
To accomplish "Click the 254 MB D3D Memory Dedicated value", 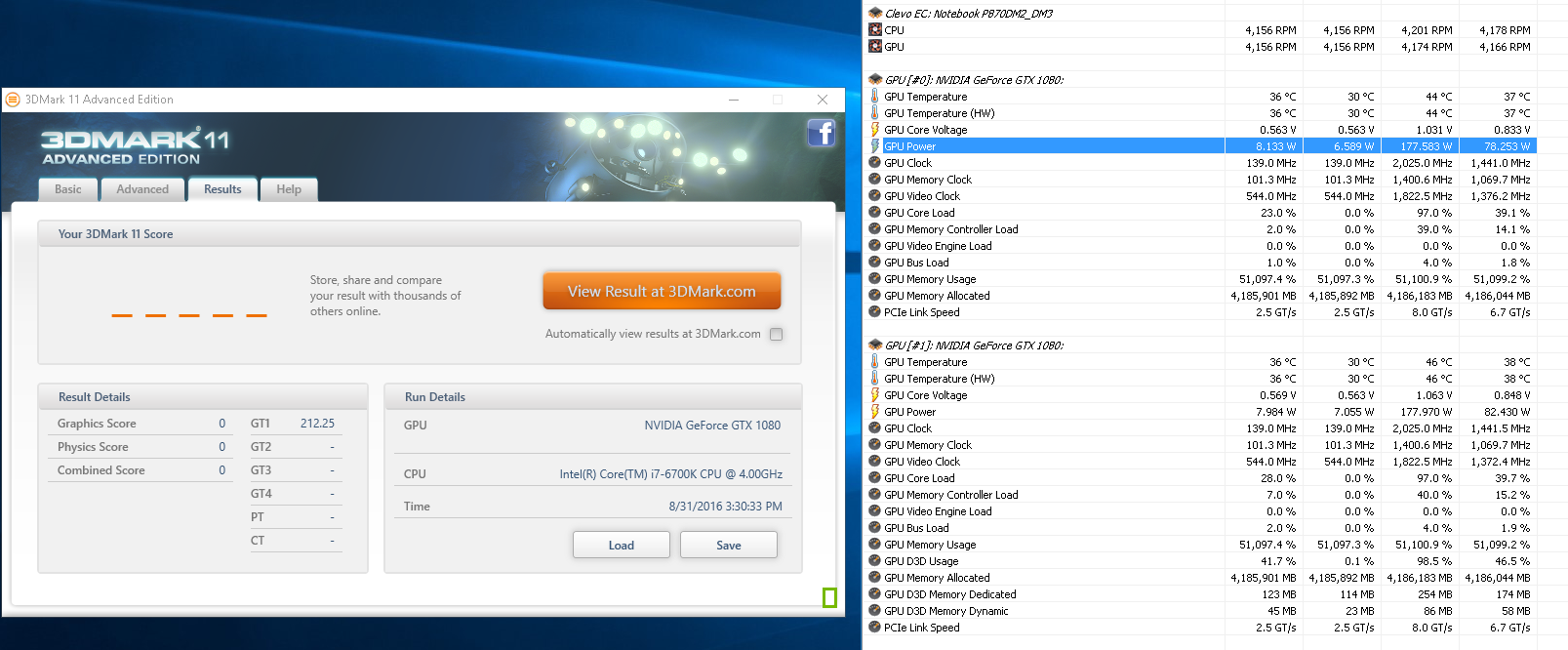I will pyautogui.click(x=1434, y=594).
